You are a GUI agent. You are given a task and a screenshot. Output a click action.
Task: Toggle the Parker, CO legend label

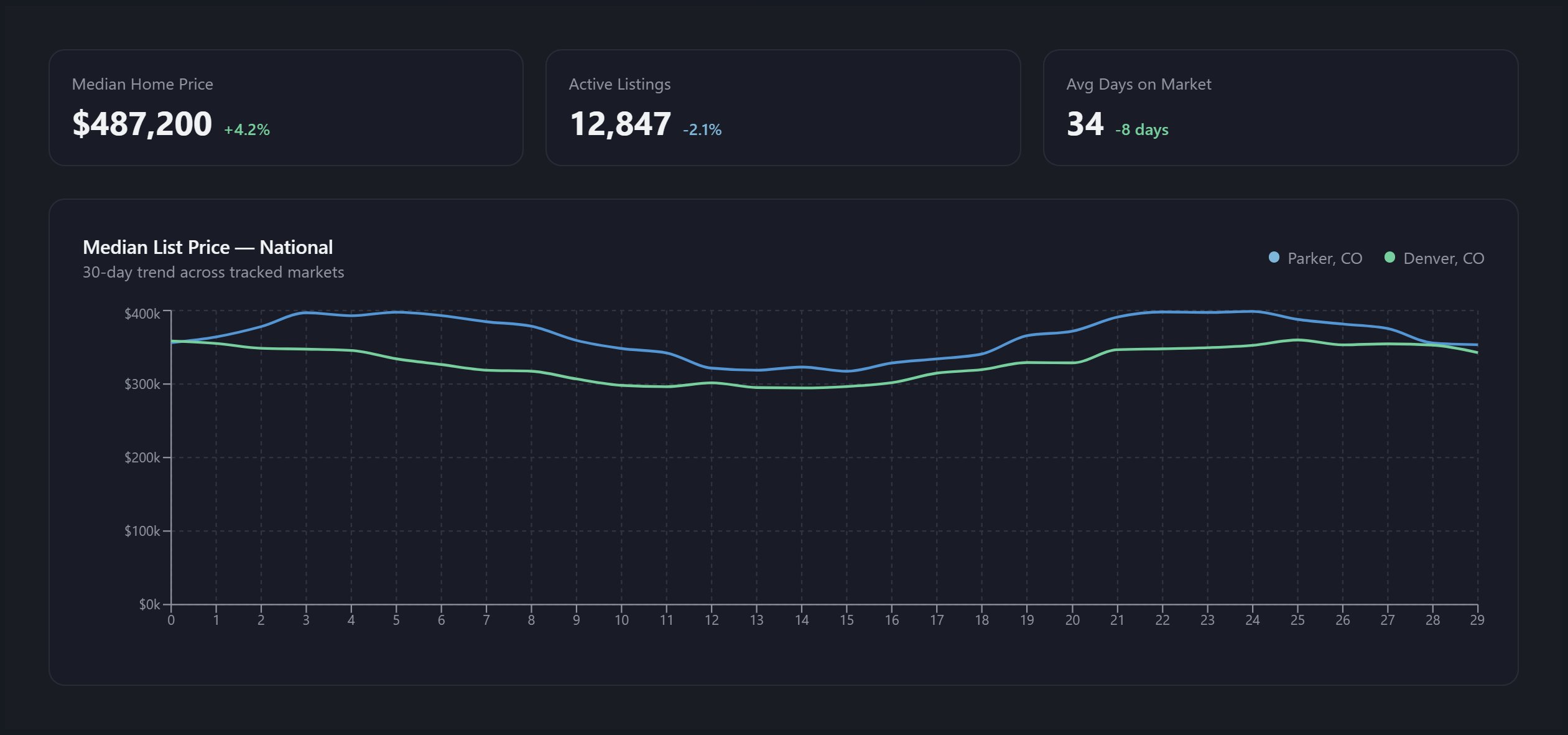(x=1324, y=258)
